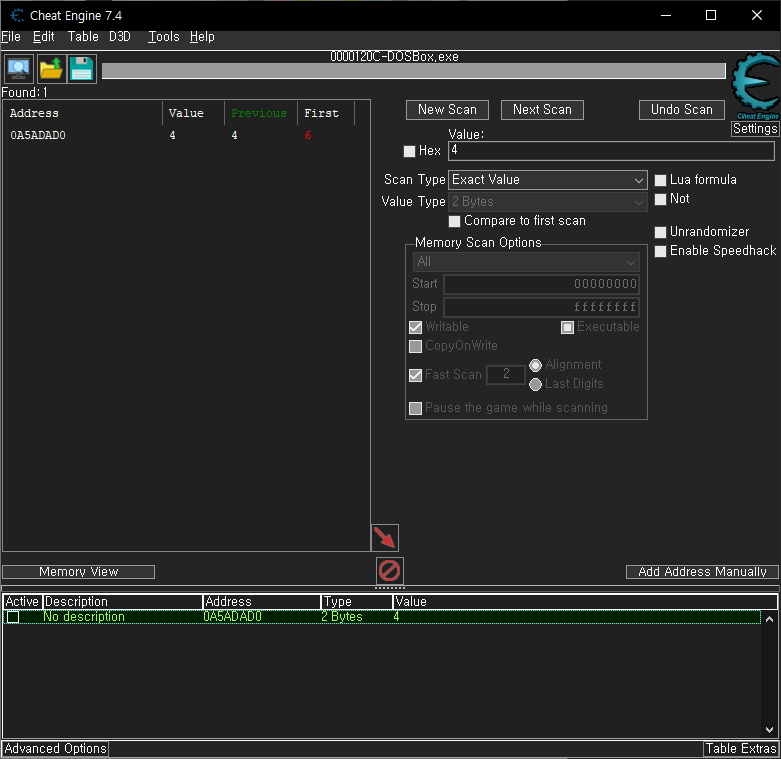Click Add Address Manually

pos(702,572)
